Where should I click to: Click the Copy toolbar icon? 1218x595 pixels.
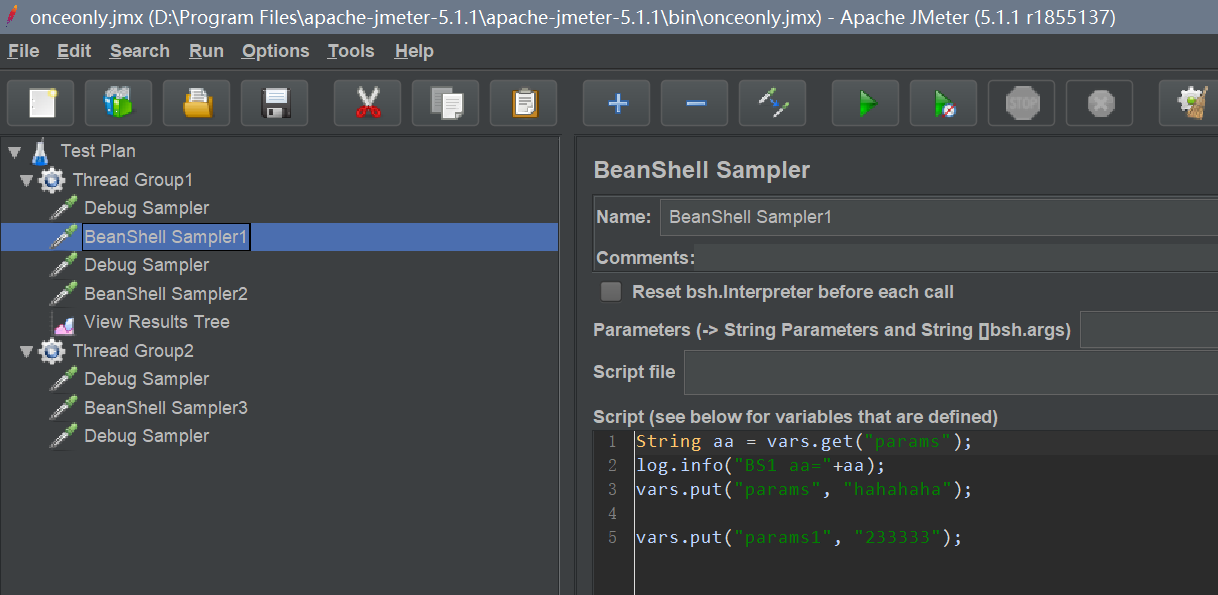(446, 103)
